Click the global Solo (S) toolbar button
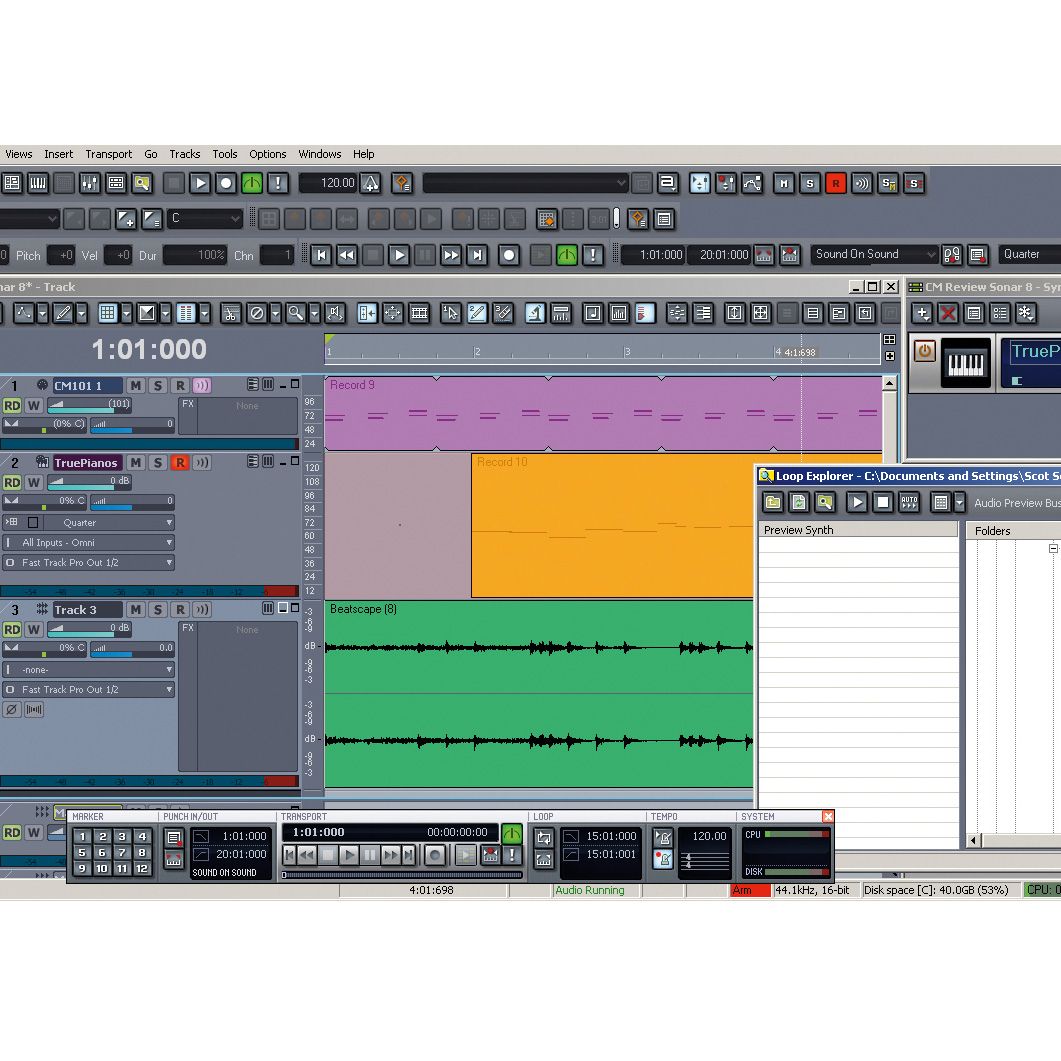 (x=809, y=183)
